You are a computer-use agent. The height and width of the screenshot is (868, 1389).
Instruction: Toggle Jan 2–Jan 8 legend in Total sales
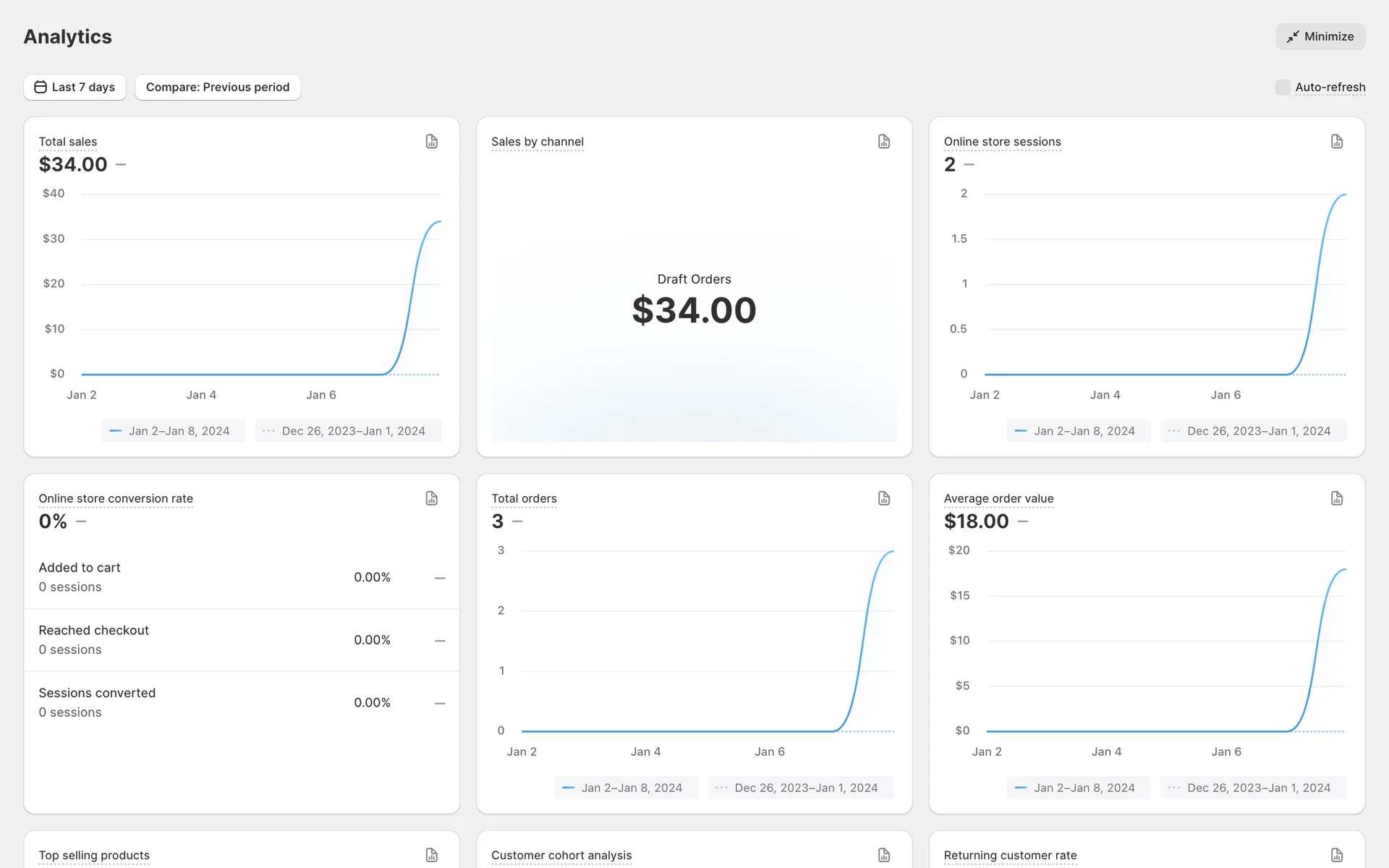173,431
